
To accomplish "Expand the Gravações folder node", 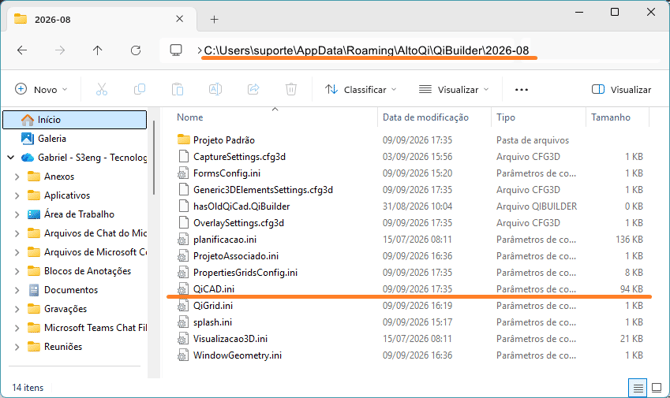I will tap(17, 309).
